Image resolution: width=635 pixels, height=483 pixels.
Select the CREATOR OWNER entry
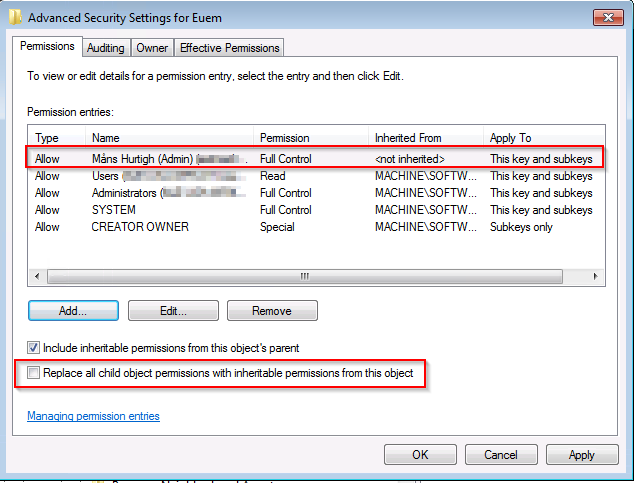point(140,227)
